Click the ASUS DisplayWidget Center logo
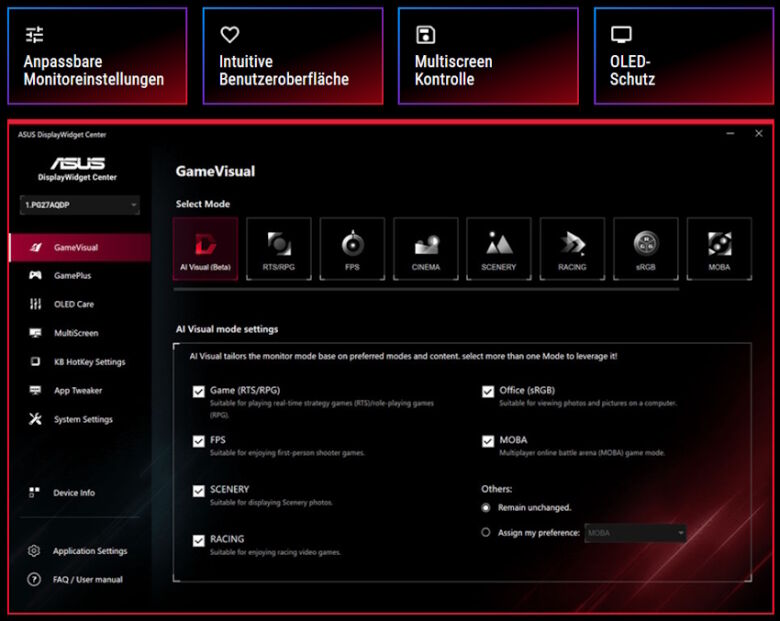The height and width of the screenshot is (621, 780). (x=78, y=169)
